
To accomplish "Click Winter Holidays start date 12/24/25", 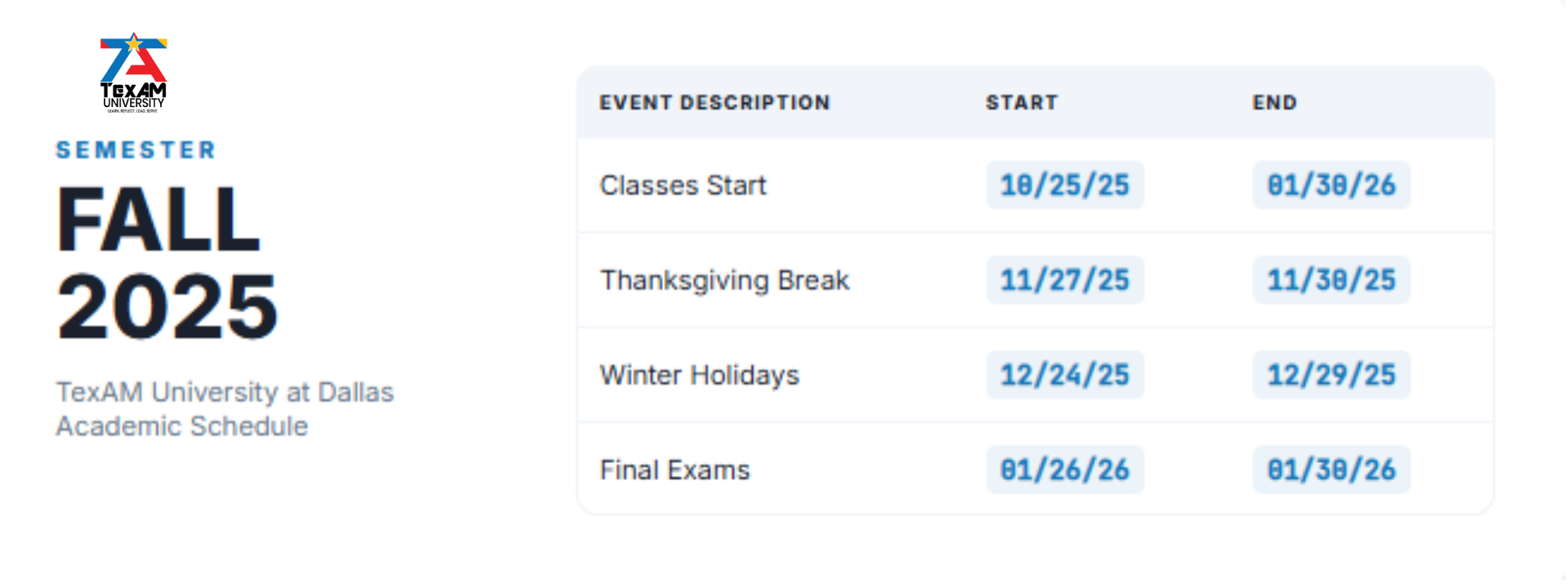I will tap(1064, 375).
